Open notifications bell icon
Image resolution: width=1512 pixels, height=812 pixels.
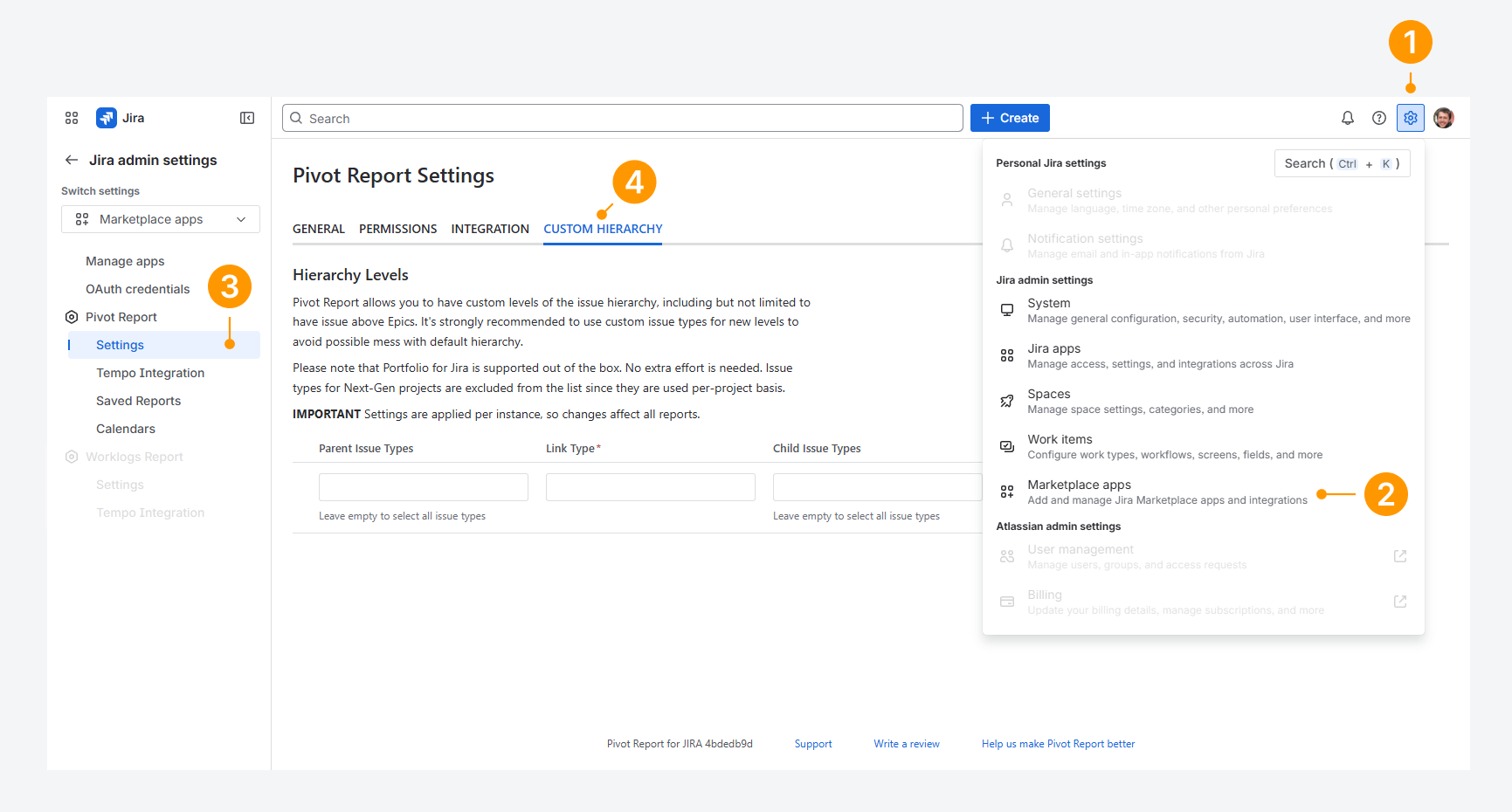pos(1348,118)
